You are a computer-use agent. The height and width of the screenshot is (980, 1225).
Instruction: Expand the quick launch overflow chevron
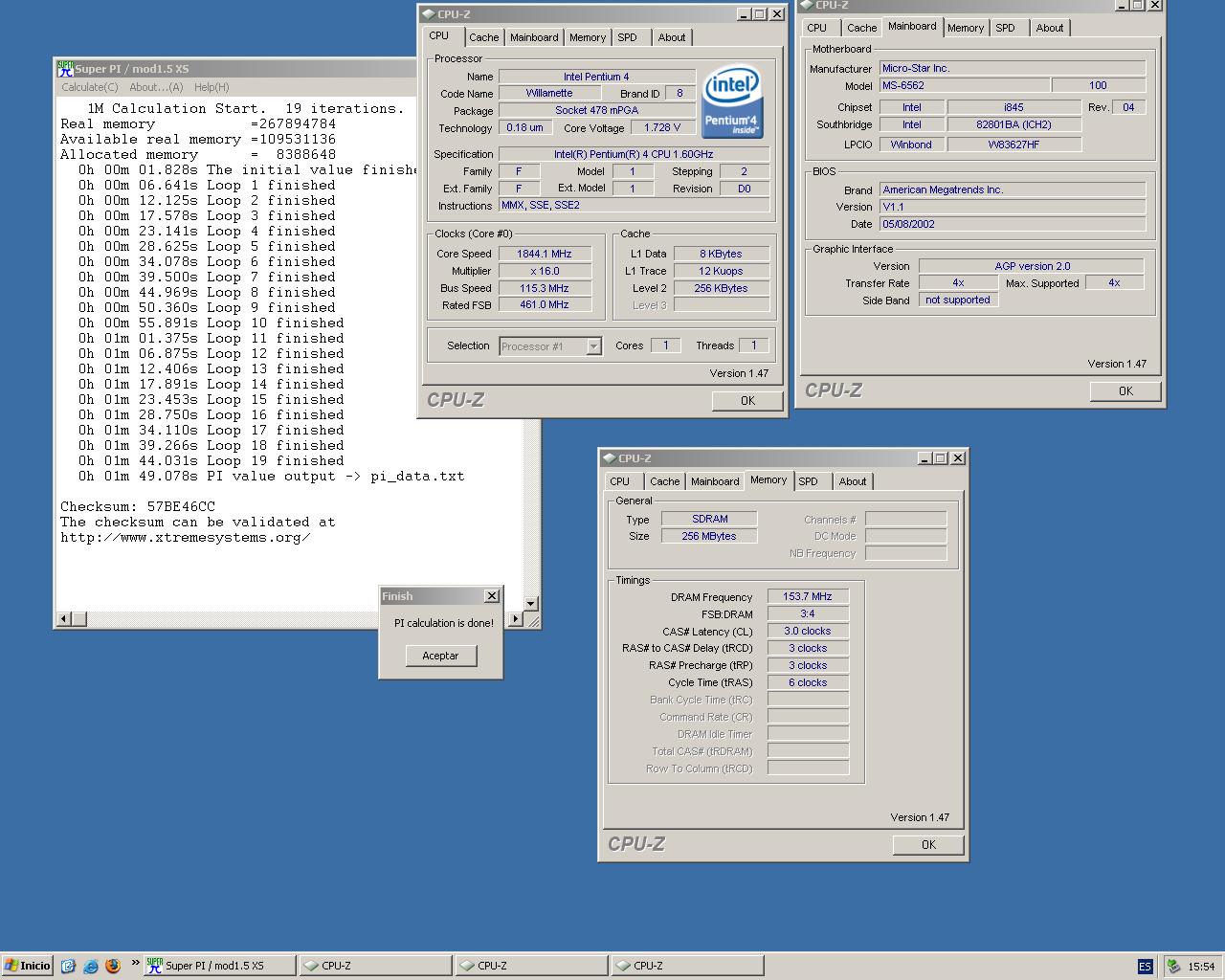click(135, 963)
